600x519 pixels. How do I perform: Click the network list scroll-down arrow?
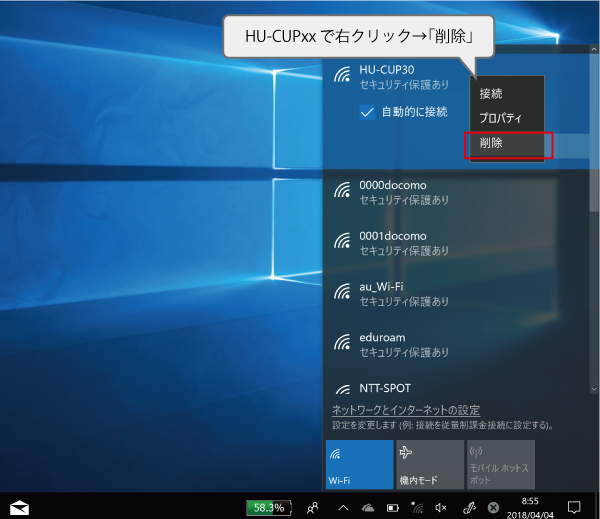(594, 389)
